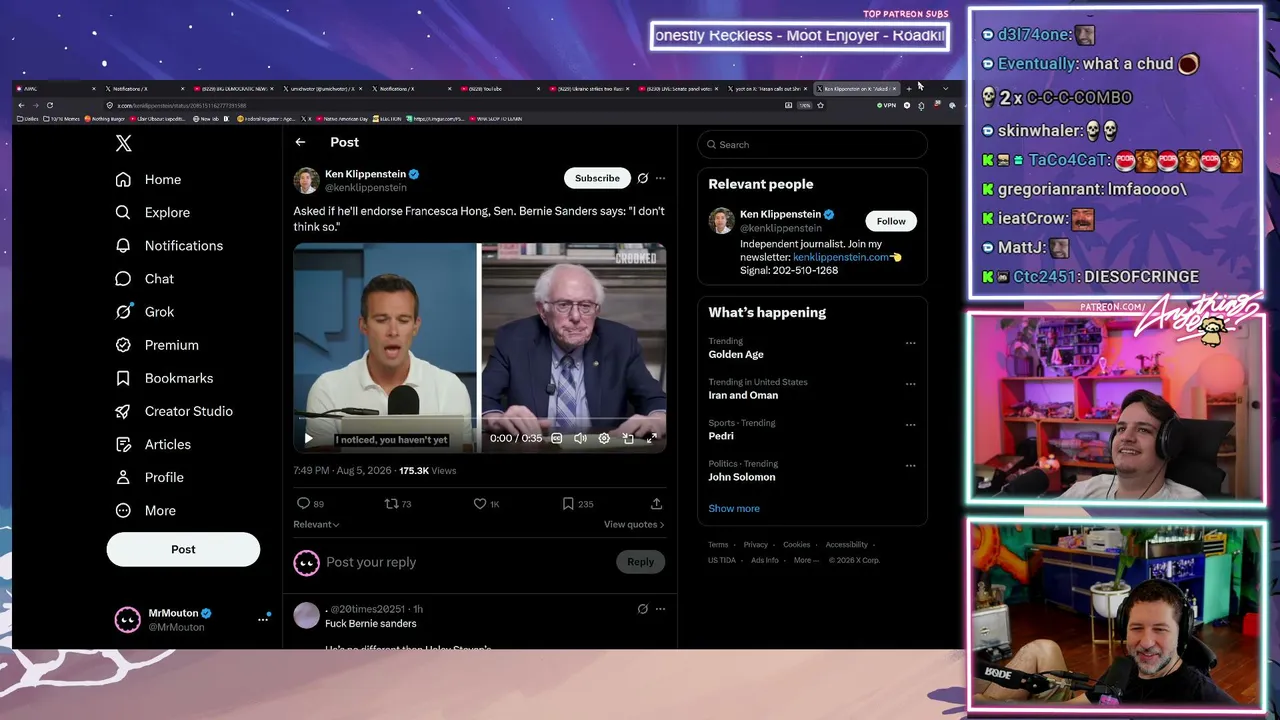Expand the video to fullscreen
Viewport: 1280px width, 720px height.
click(x=652, y=438)
